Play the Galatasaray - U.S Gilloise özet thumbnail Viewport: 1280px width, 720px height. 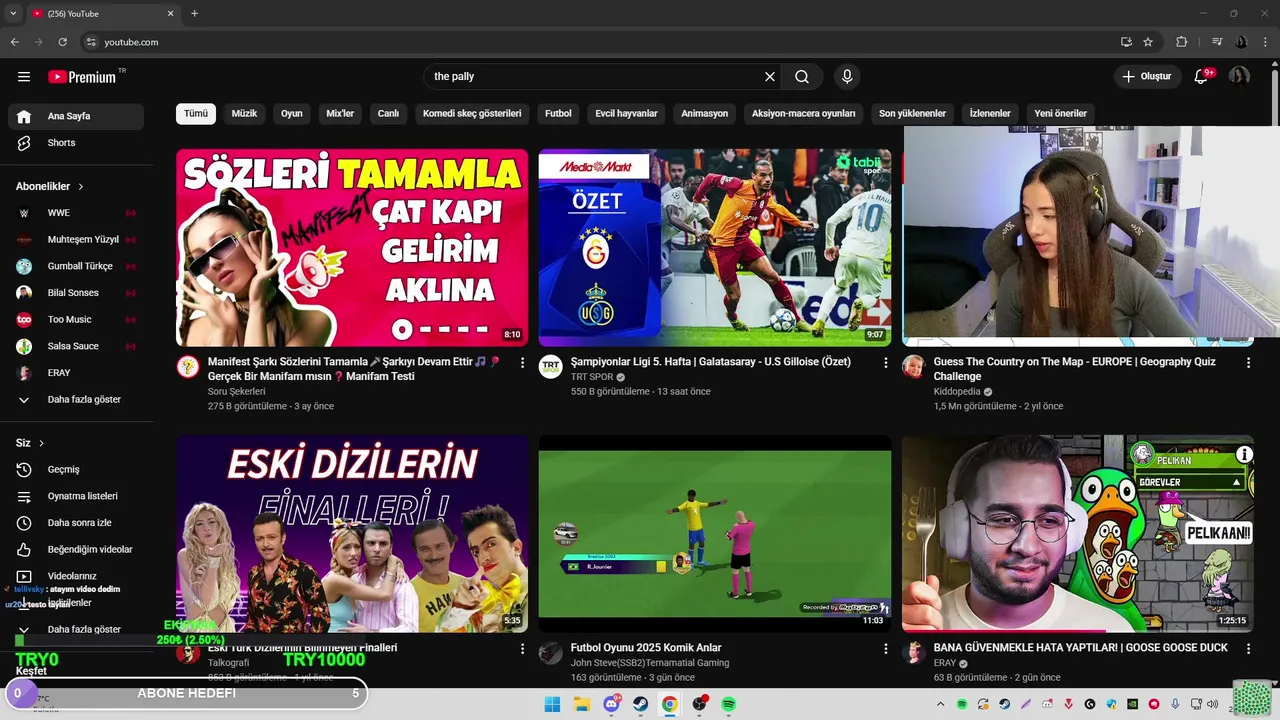coord(714,248)
